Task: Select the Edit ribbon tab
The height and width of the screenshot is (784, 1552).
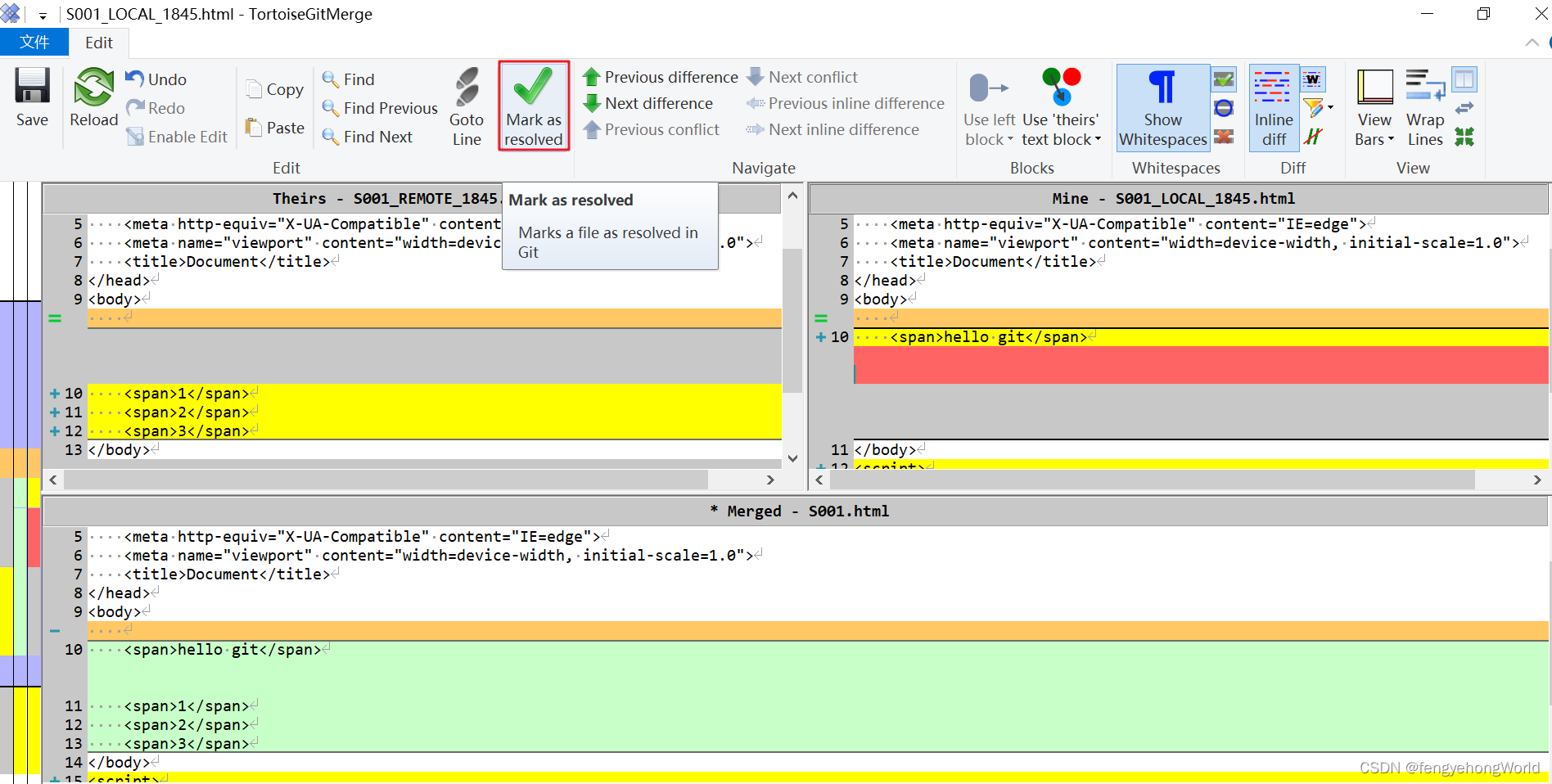Action: coord(99,43)
